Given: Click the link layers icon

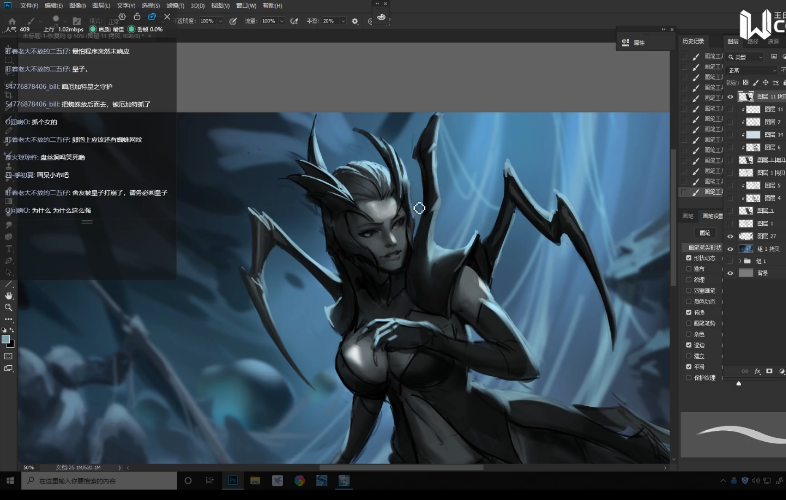Looking at the screenshot, I should 745,371.
